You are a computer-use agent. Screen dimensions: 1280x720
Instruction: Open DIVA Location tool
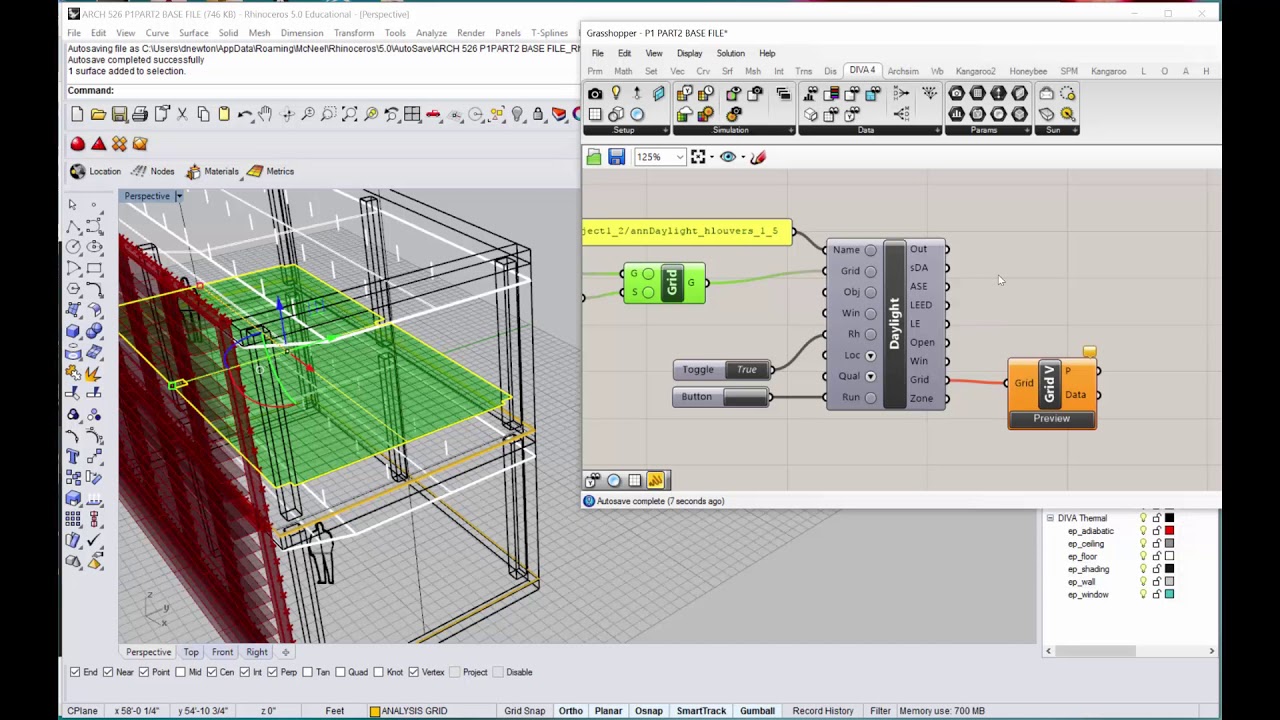point(95,171)
